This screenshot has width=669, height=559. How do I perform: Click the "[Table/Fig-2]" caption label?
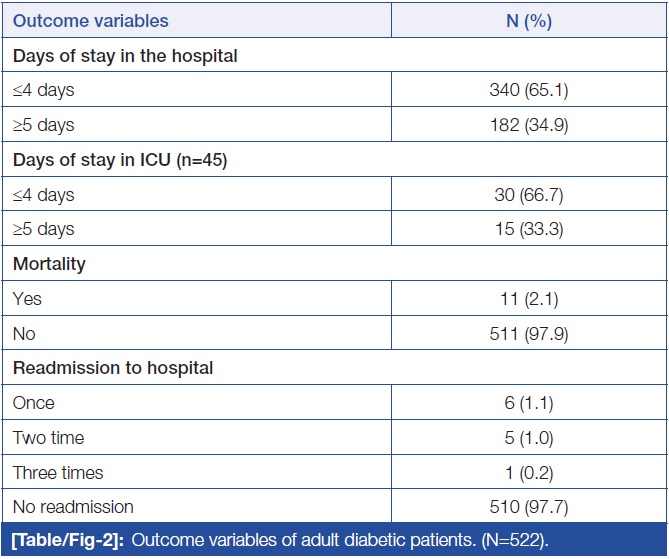coord(65,542)
